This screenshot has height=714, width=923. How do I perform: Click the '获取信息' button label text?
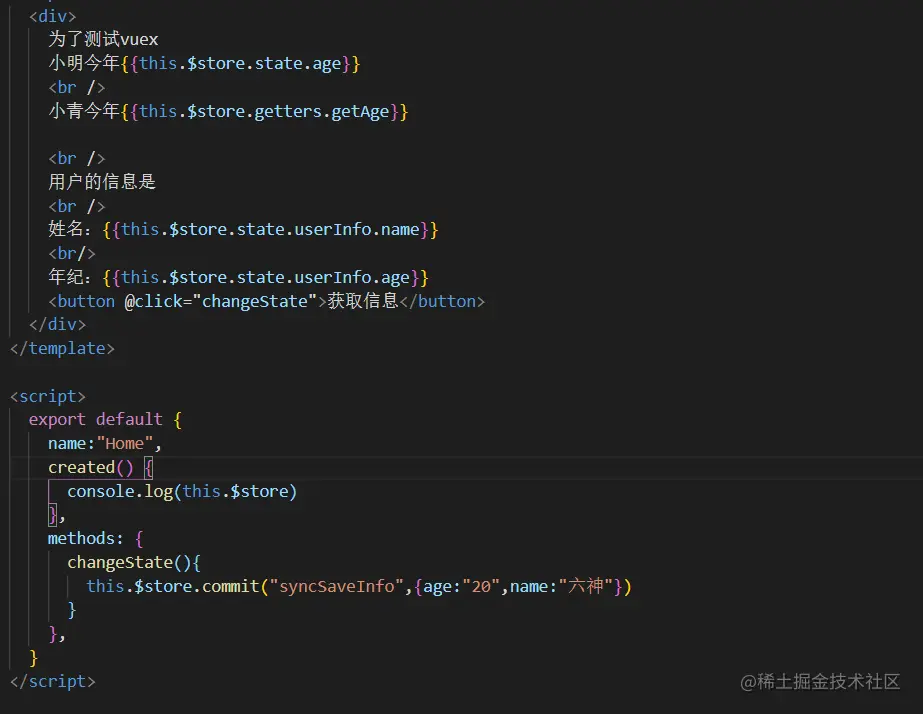363,301
